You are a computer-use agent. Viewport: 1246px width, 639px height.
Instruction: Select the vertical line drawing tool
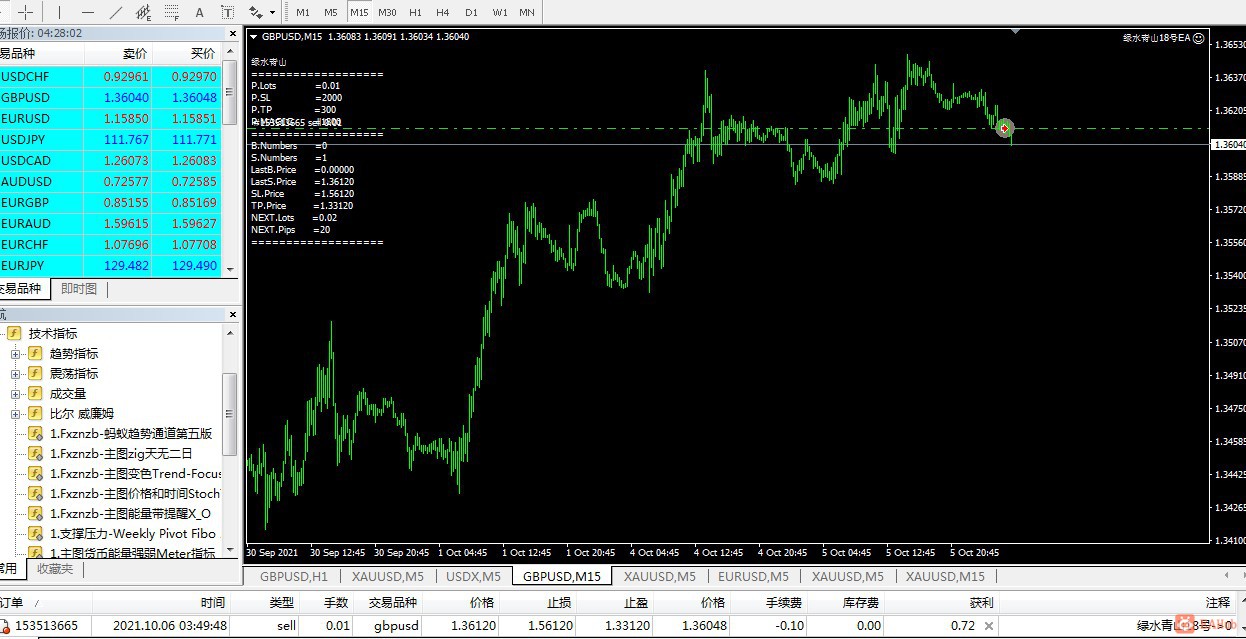59,12
